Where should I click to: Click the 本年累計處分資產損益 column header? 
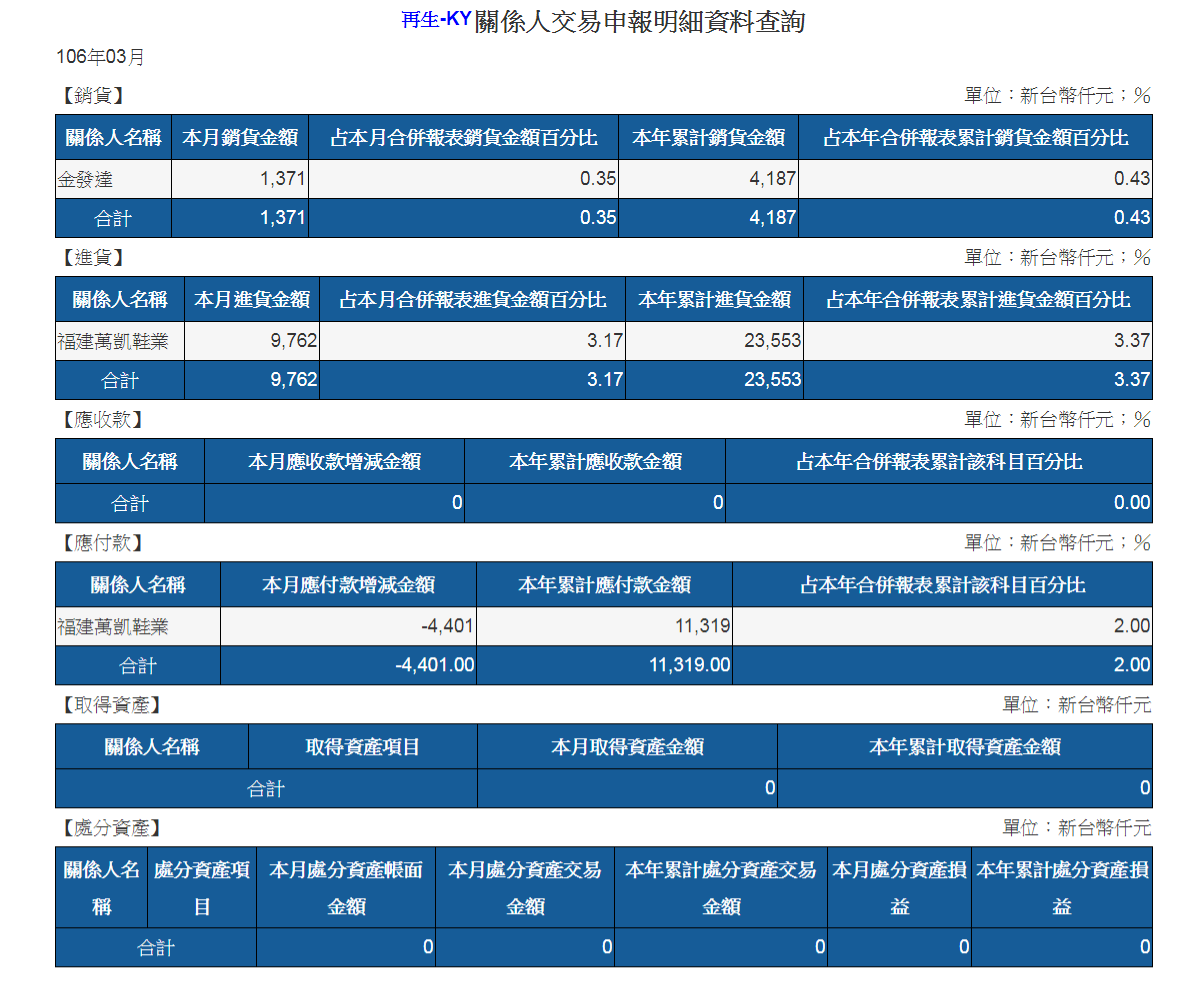point(1062,887)
